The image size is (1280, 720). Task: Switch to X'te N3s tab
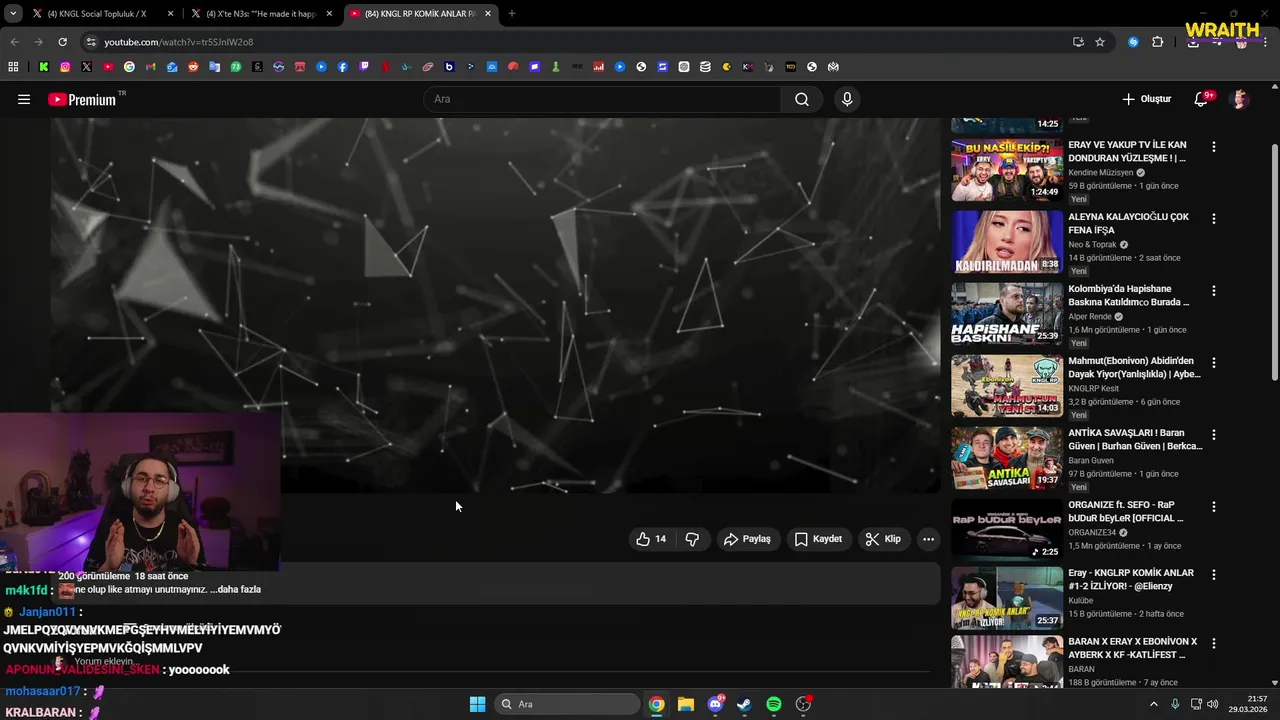pyautogui.click(x=262, y=14)
